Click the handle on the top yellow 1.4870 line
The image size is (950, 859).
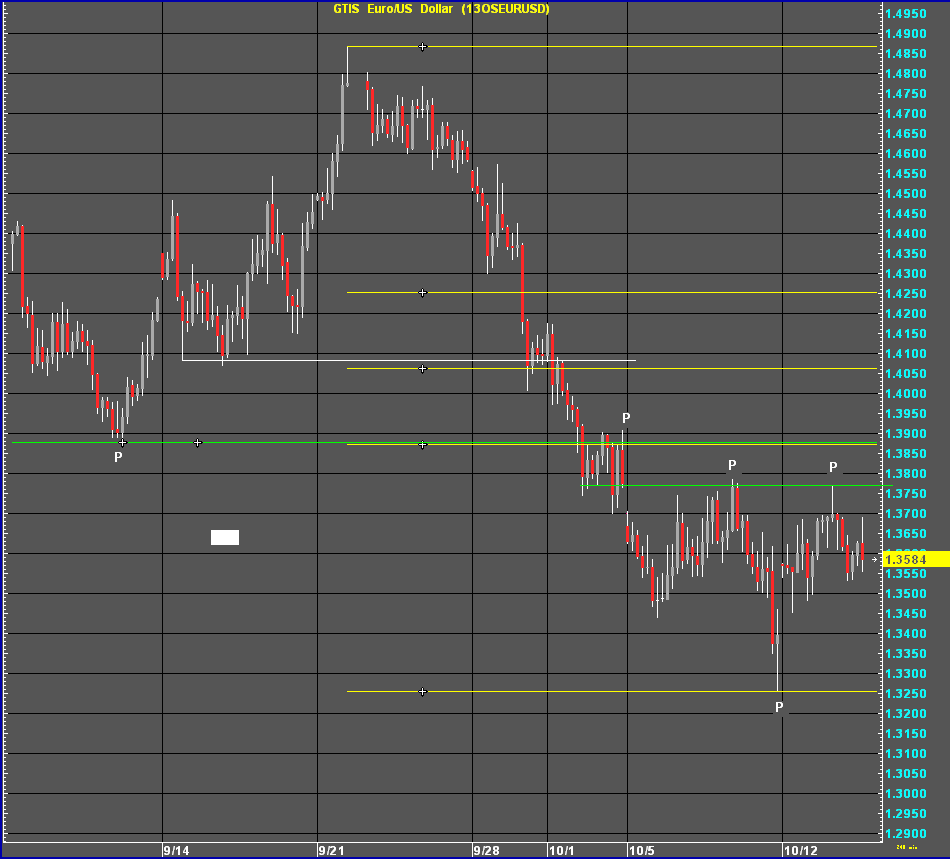pyautogui.click(x=423, y=47)
